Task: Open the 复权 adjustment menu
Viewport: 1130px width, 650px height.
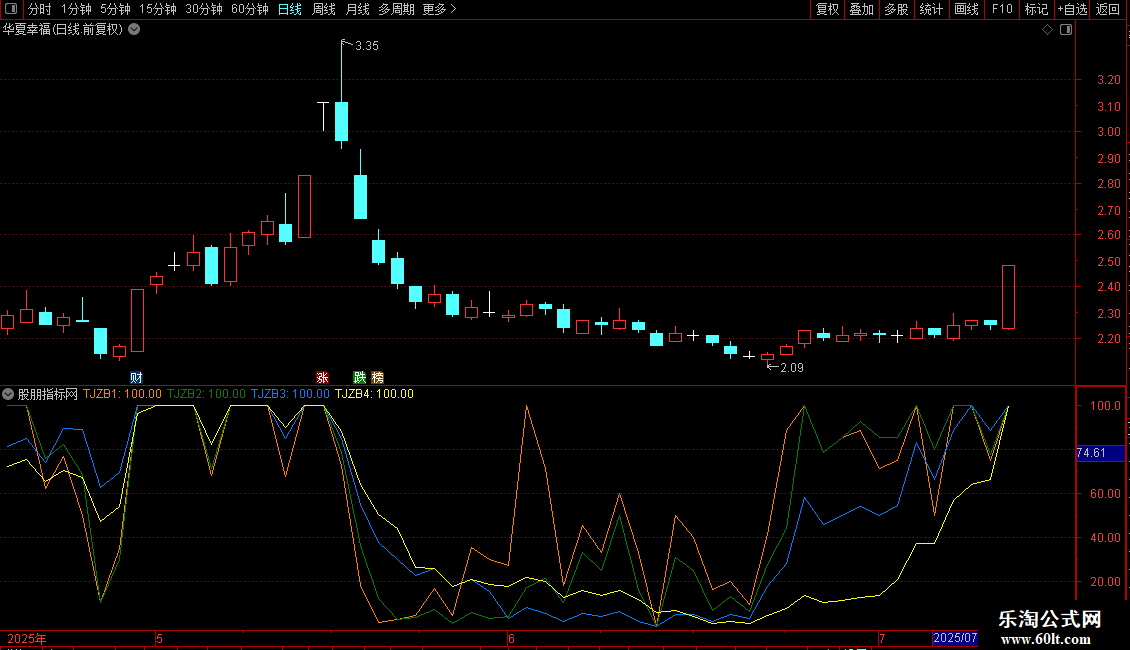Action: point(827,9)
